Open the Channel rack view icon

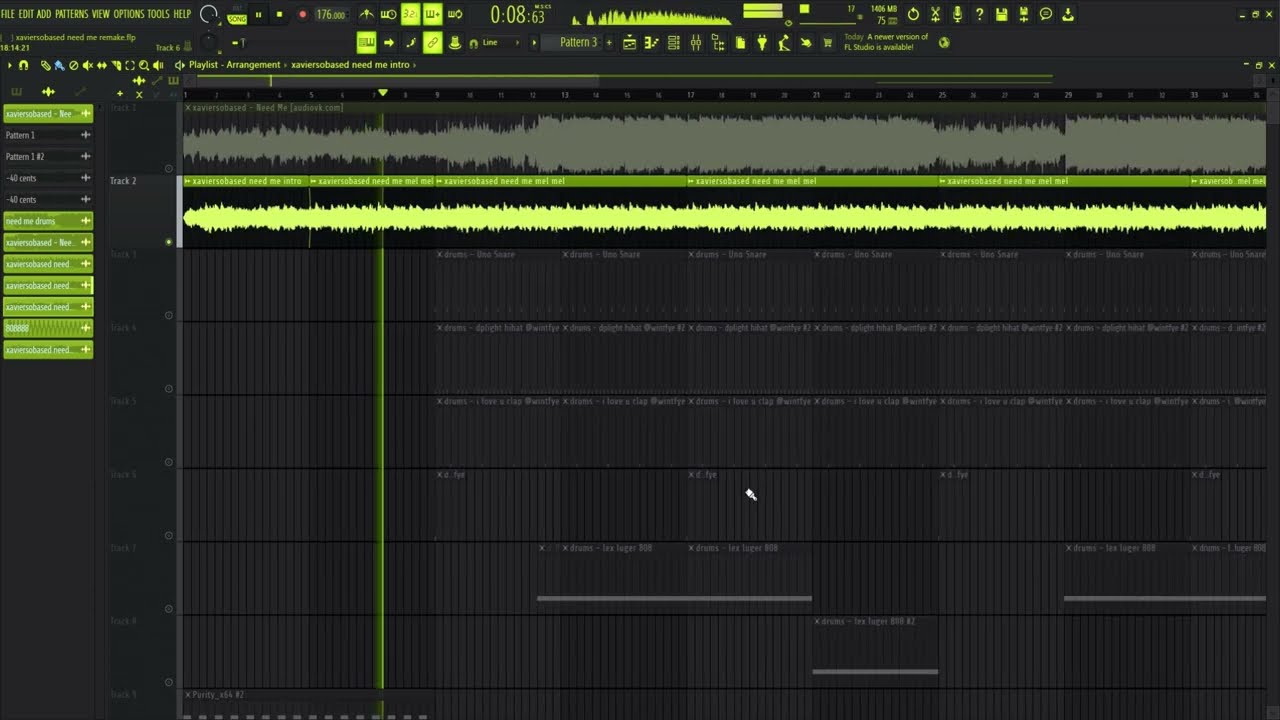pos(673,42)
